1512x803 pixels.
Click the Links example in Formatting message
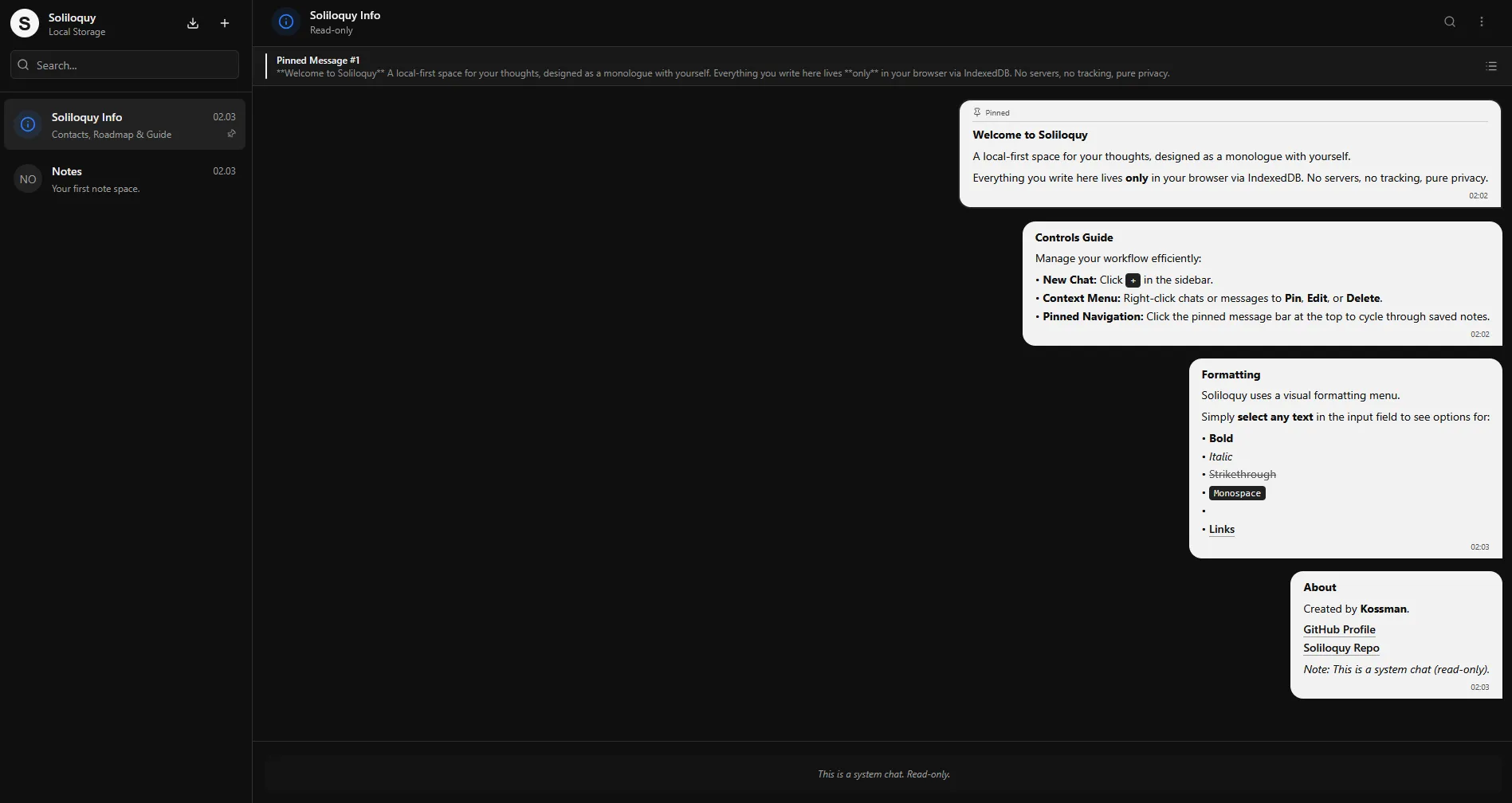(1221, 529)
